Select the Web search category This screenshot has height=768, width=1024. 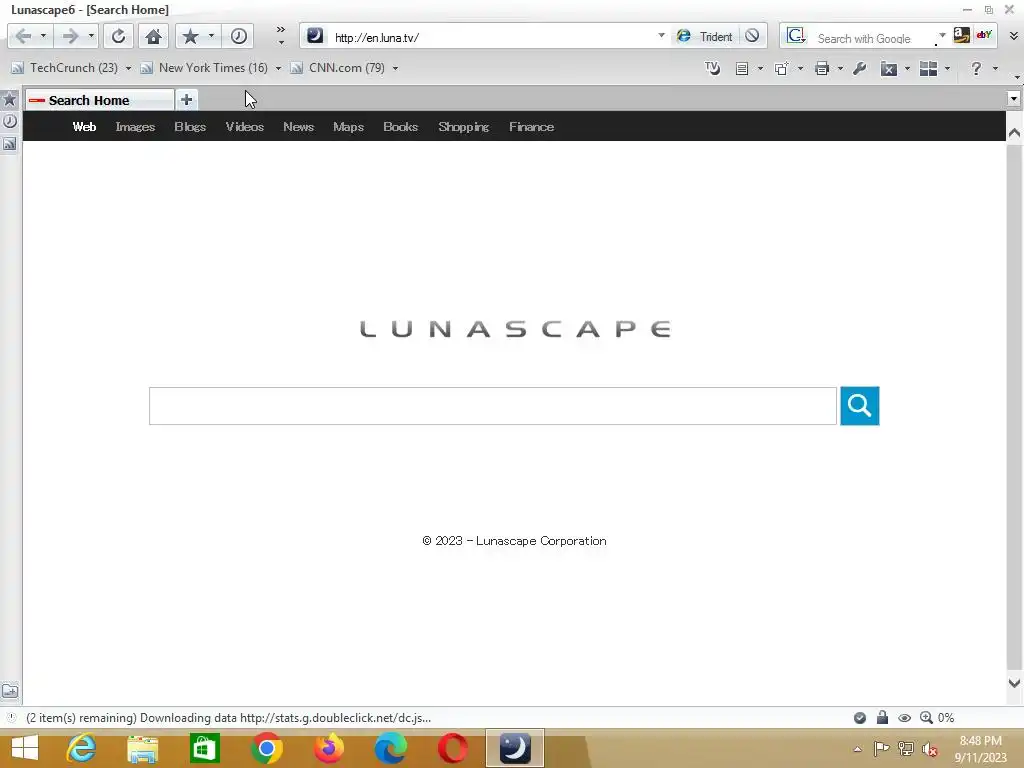tap(84, 127)
